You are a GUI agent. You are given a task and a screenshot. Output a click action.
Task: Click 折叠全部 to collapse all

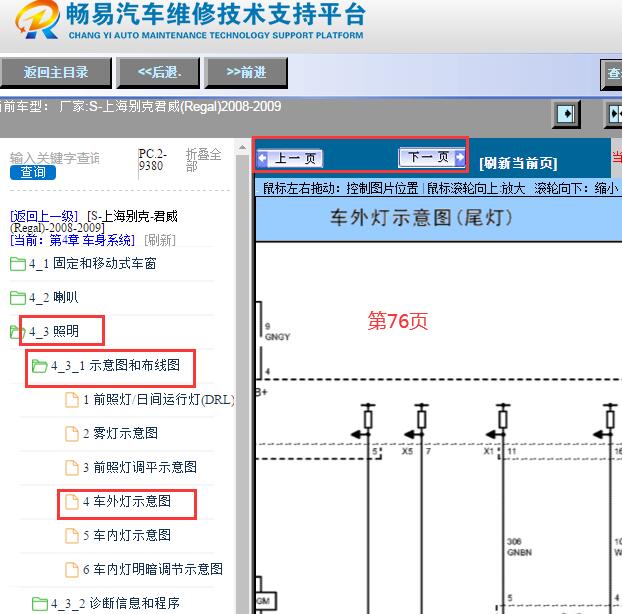point(203,160)
